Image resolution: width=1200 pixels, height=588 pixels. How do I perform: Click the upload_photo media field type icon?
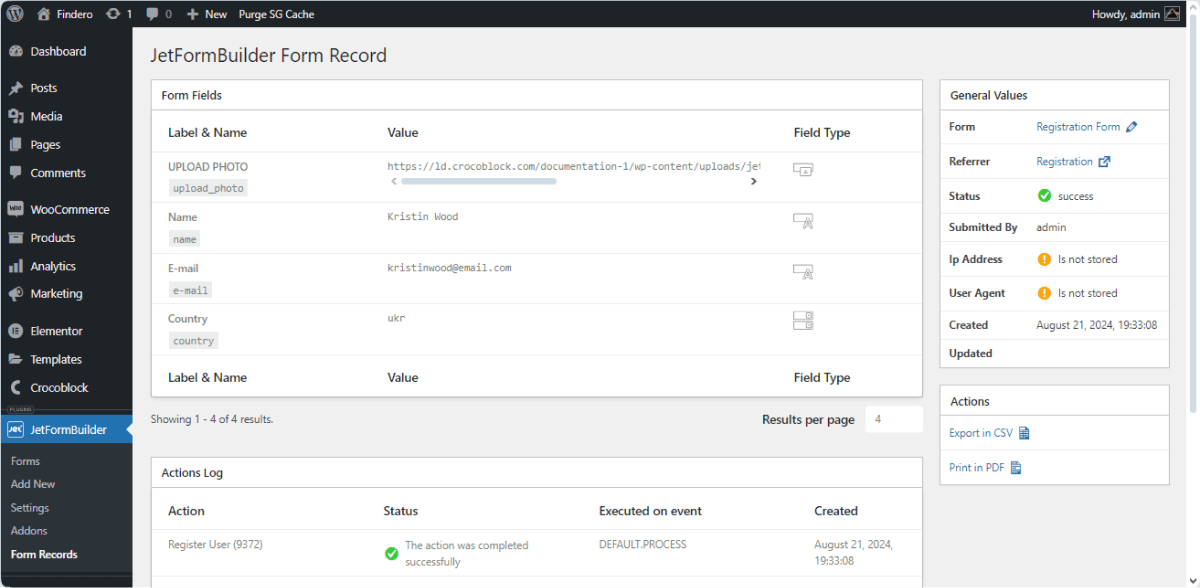pos(803,171)
